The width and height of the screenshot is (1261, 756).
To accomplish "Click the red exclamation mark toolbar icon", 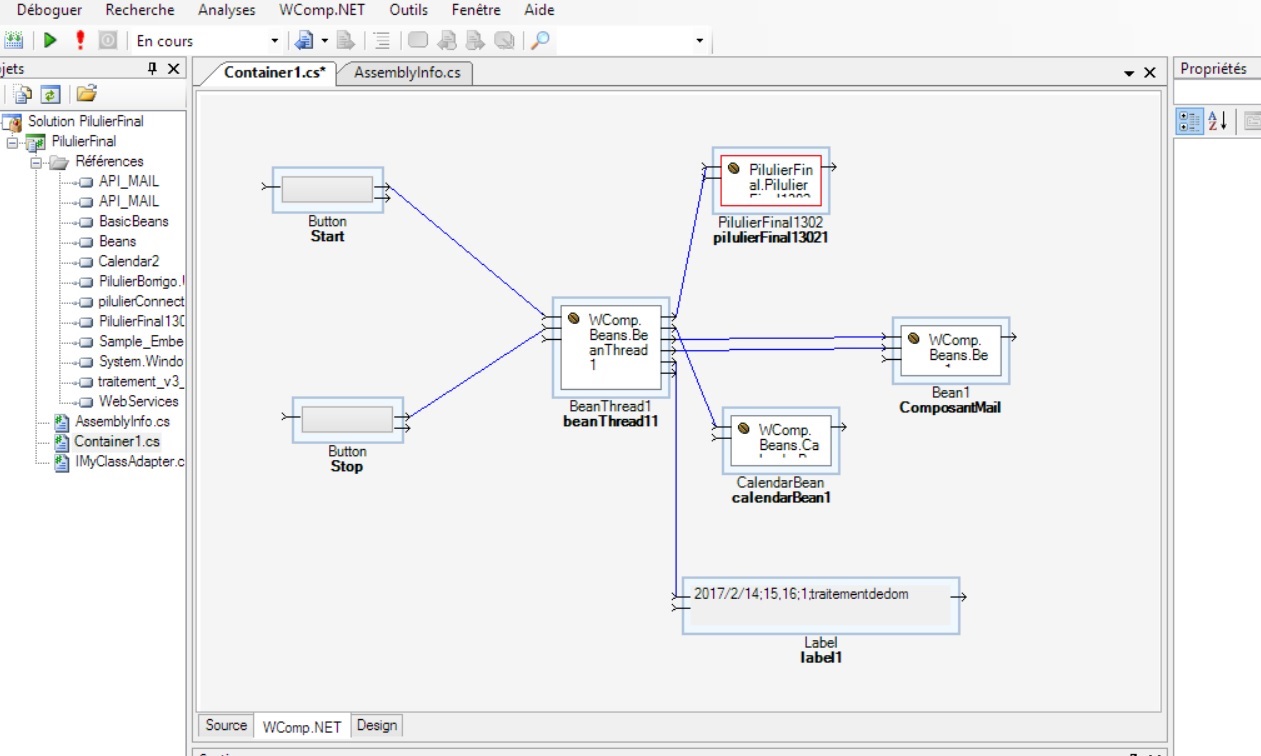I will pos(80,41).
